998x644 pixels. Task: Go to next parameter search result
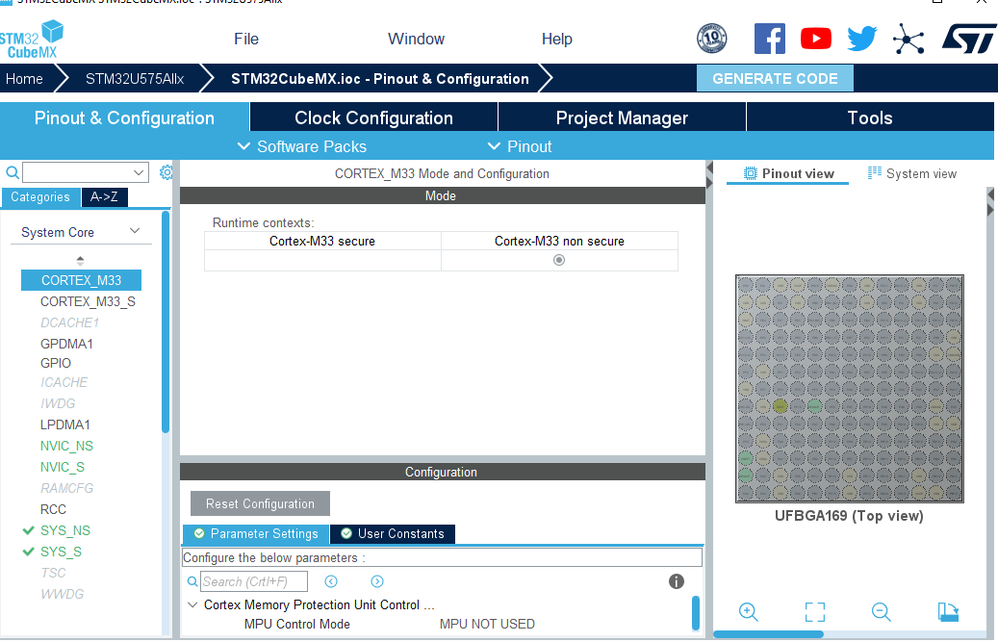(377, 581)
